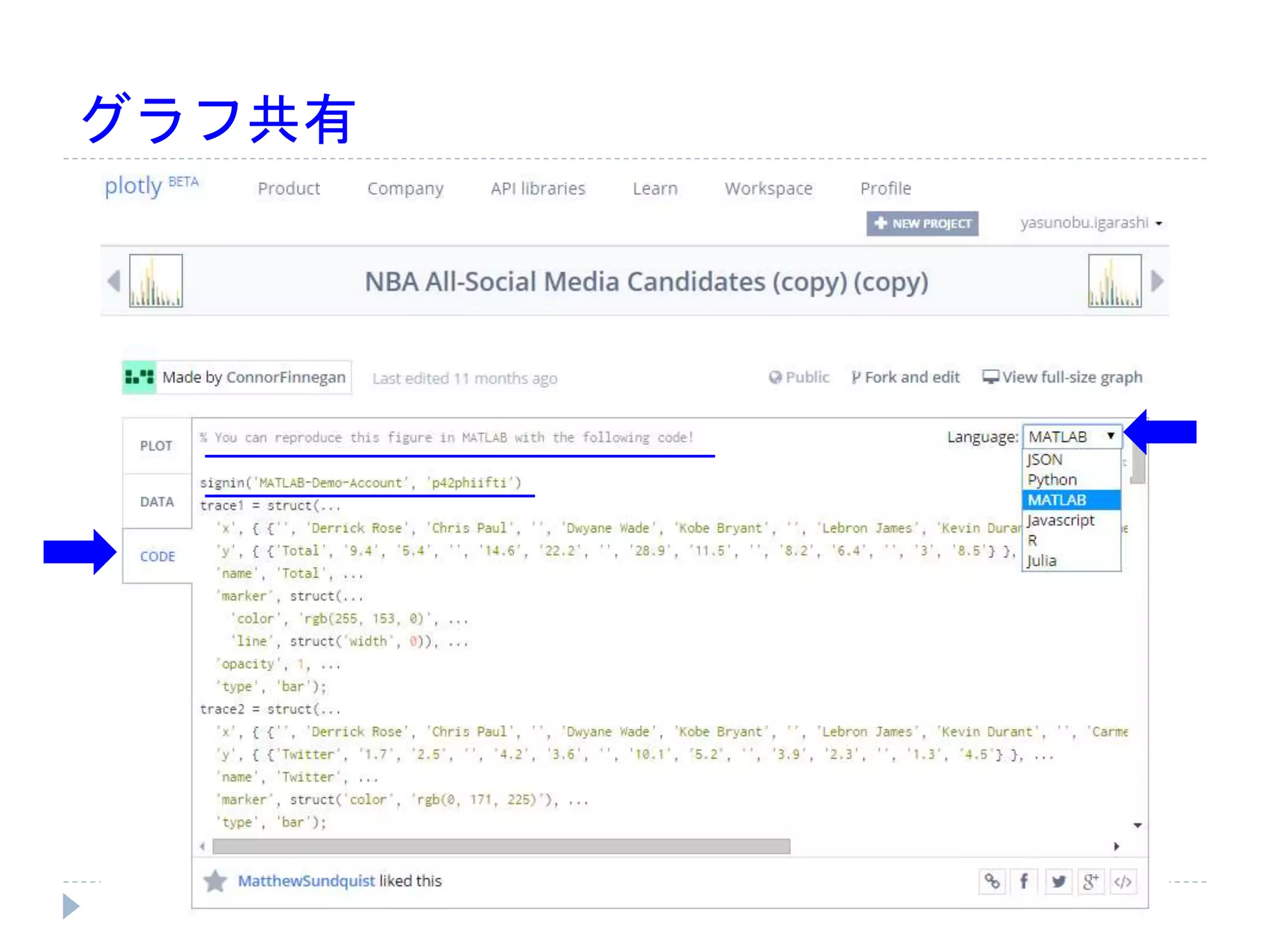Share via Google Plus icon
The width and height of the screenshot is (1270, 952).
click(1091, 881)
